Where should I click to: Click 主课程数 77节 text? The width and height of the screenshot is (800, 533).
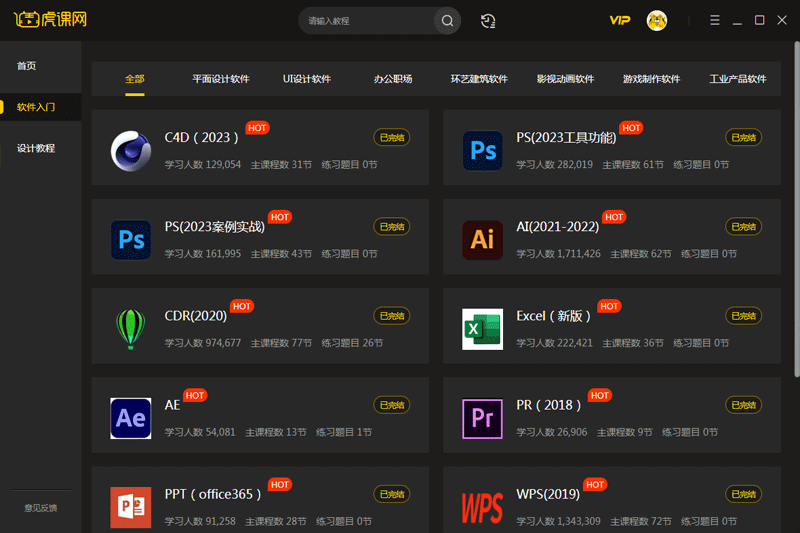[x=281, y=343]
